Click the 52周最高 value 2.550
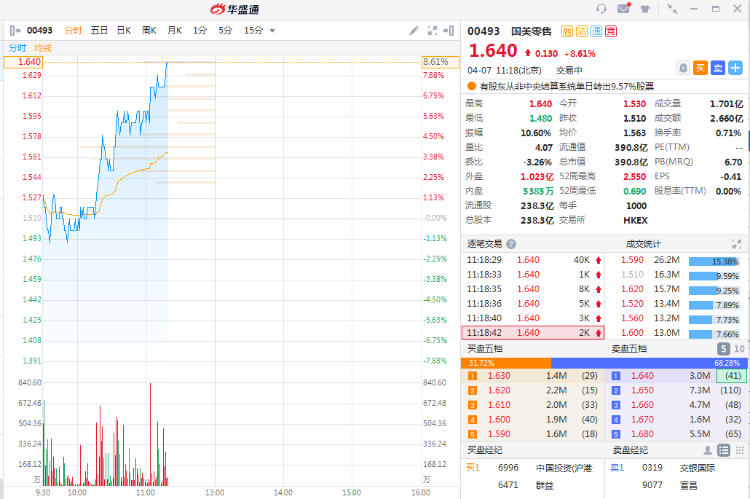 click(634, 177)
